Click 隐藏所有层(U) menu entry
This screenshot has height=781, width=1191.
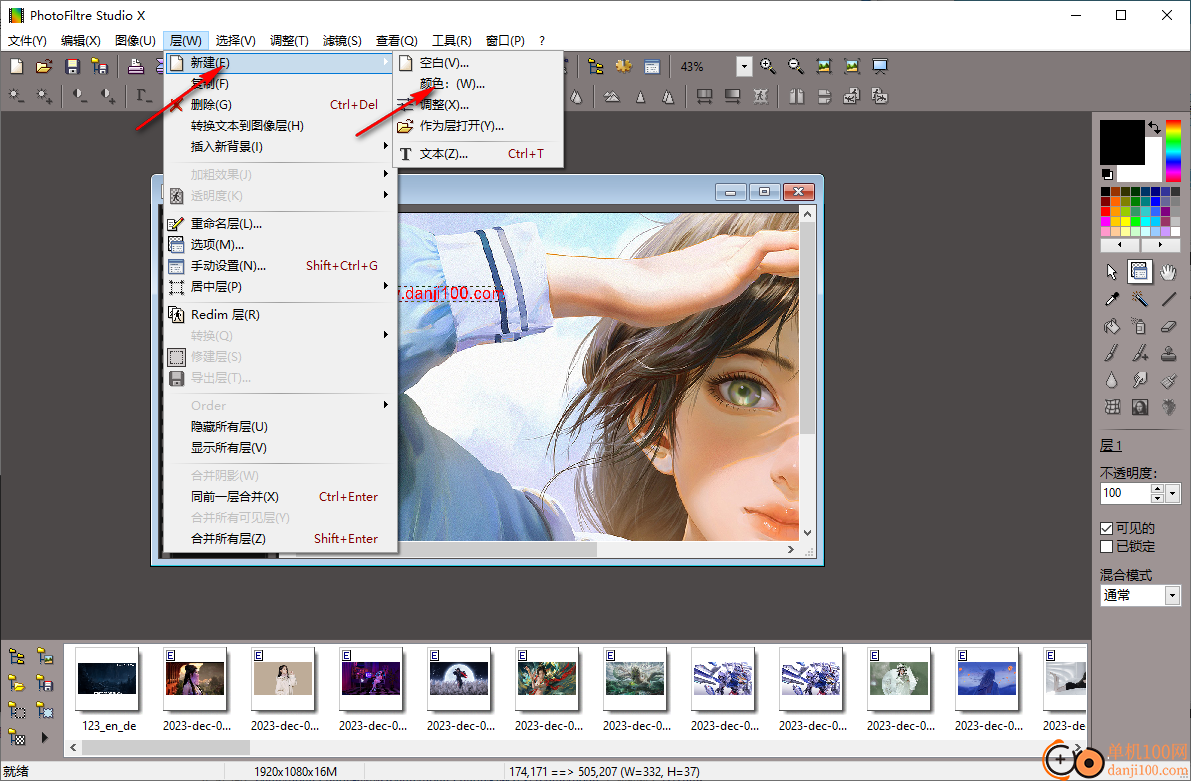[280, 427]
